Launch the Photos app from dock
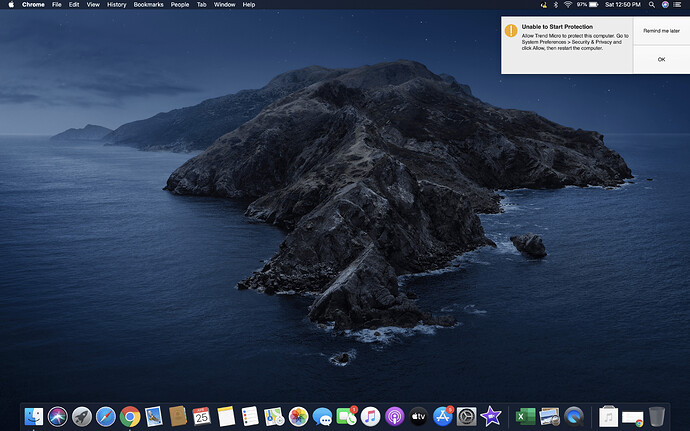 point(298,416)
